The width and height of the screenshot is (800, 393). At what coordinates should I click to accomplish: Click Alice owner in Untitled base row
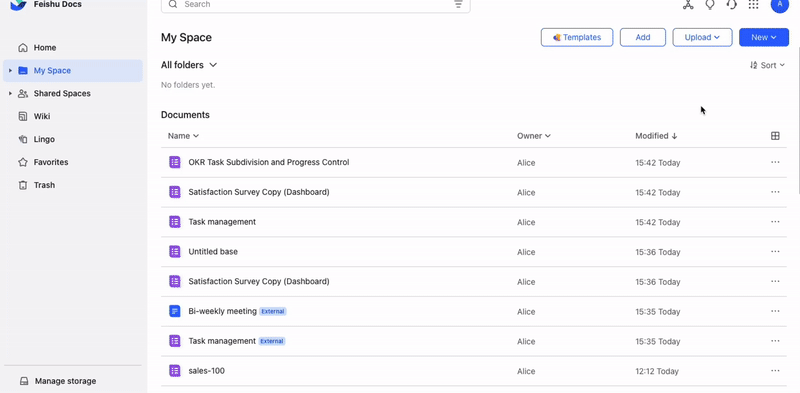pyautogui.click(x=526, y=252)
